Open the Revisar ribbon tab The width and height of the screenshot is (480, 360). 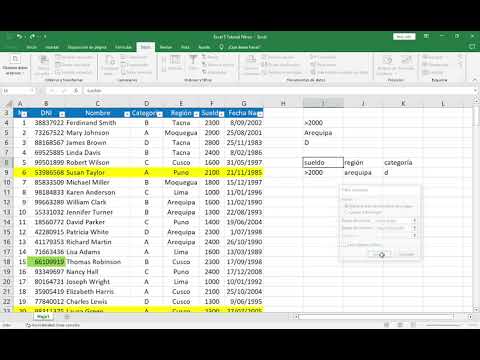tap(166, 47)
